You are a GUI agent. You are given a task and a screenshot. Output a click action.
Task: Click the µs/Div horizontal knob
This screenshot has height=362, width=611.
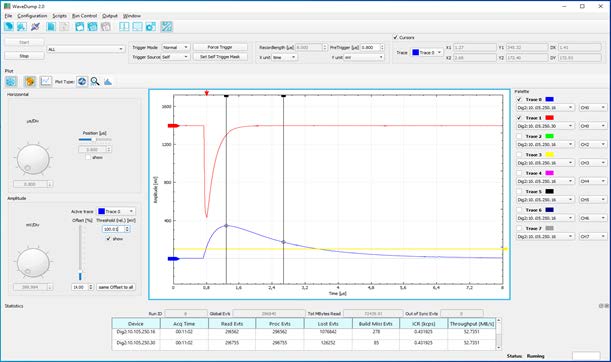pos(33,159)
